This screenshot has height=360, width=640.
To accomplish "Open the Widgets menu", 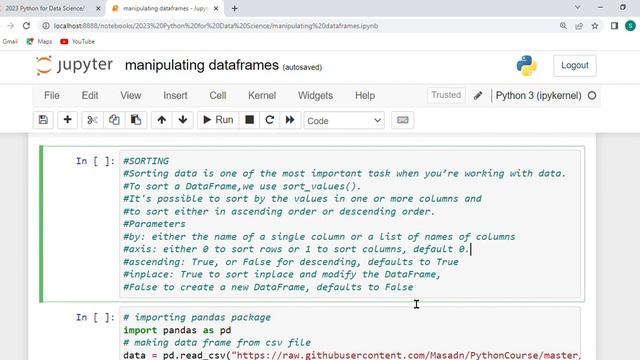I will coord(315,96).
